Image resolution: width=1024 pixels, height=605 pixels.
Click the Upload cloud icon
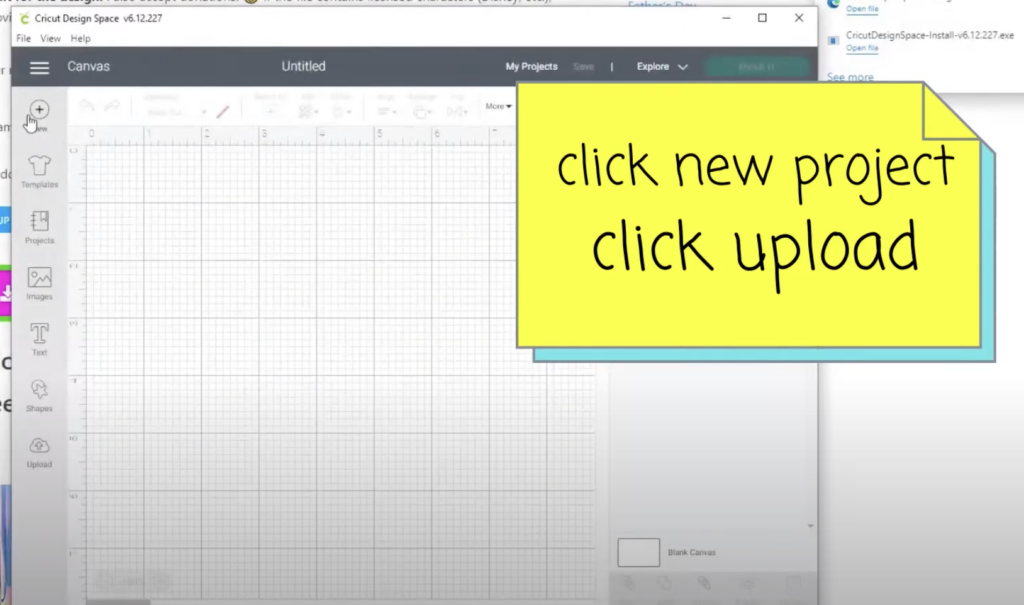40,448
